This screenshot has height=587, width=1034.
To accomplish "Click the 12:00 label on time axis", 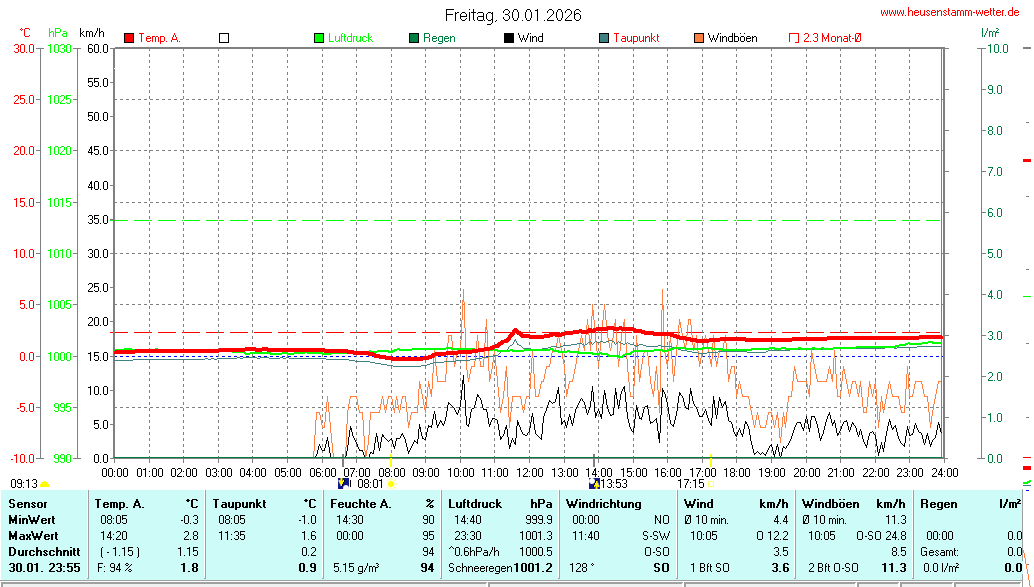I will tap(529, 472).
